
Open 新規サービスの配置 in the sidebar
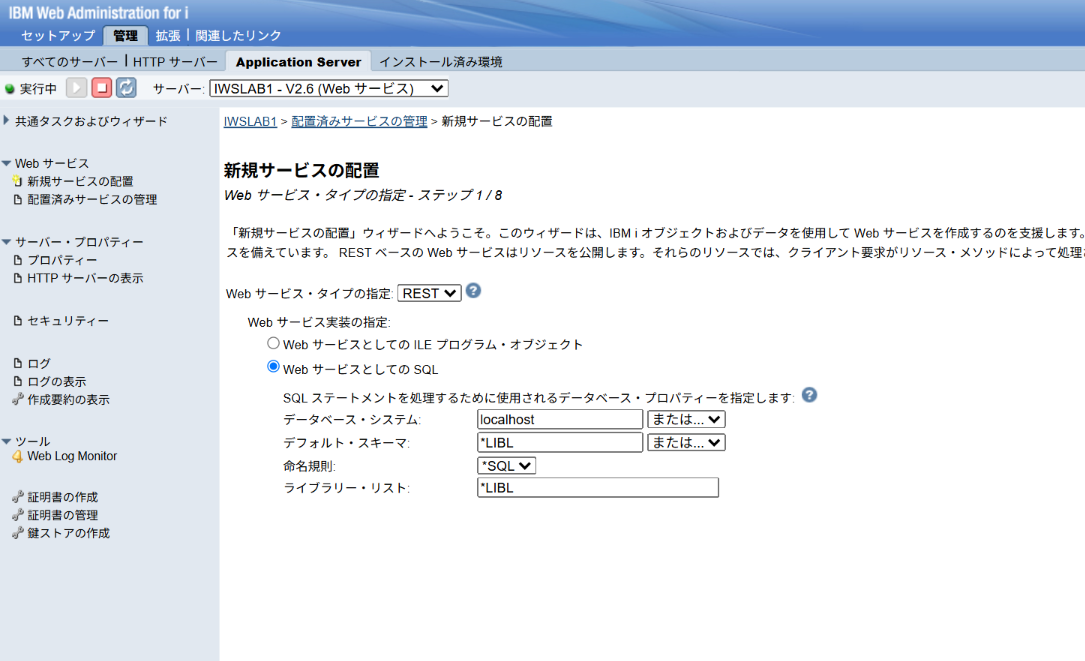click(80, 181)
